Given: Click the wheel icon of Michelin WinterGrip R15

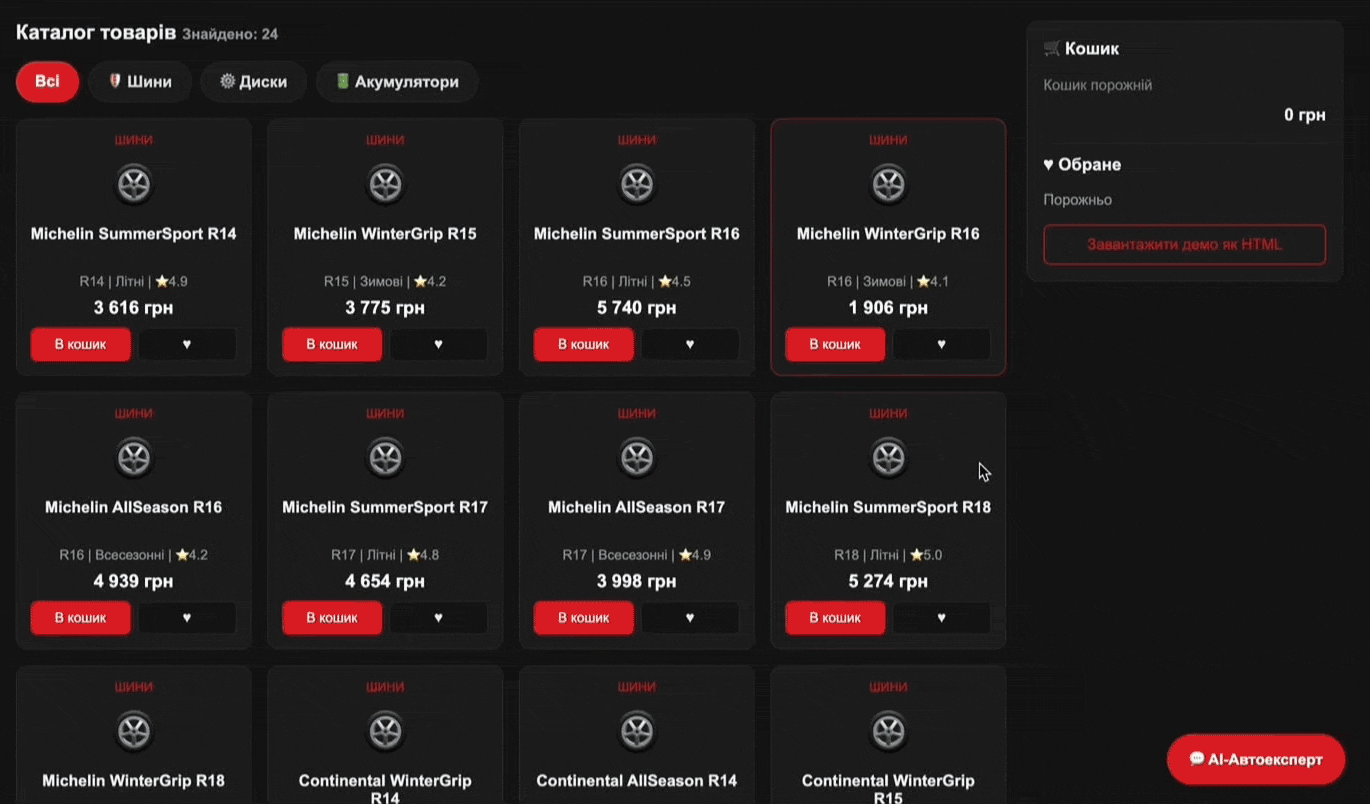Looking at the screenshot, I should [x=385, y=185].
